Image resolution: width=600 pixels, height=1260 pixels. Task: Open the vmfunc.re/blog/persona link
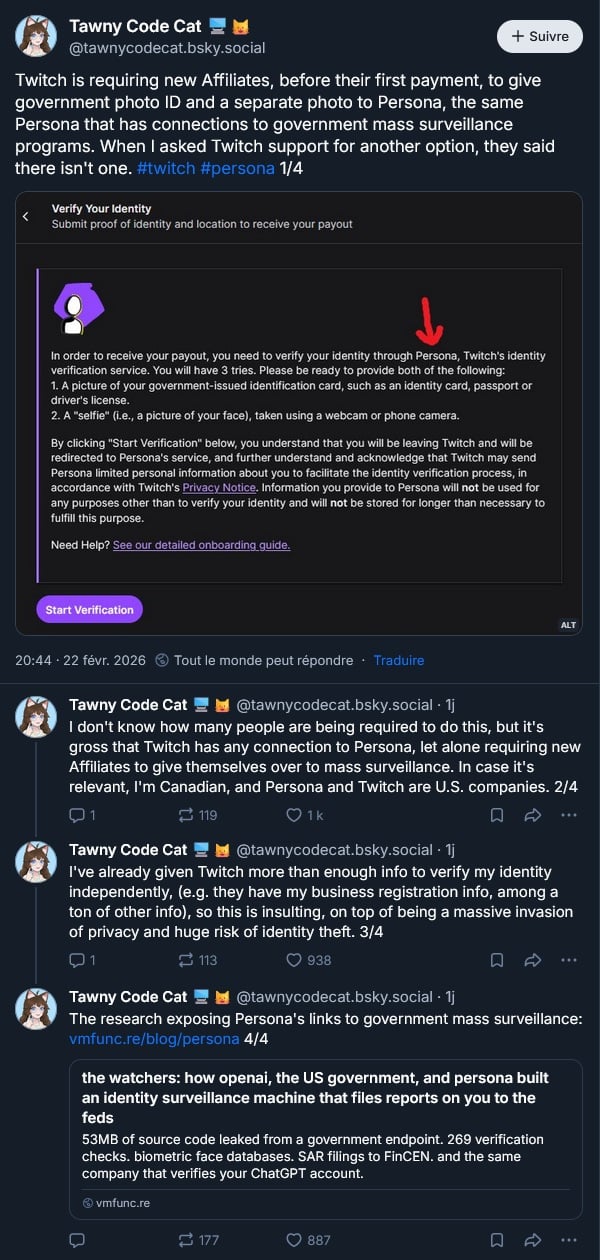(154, 1039)
